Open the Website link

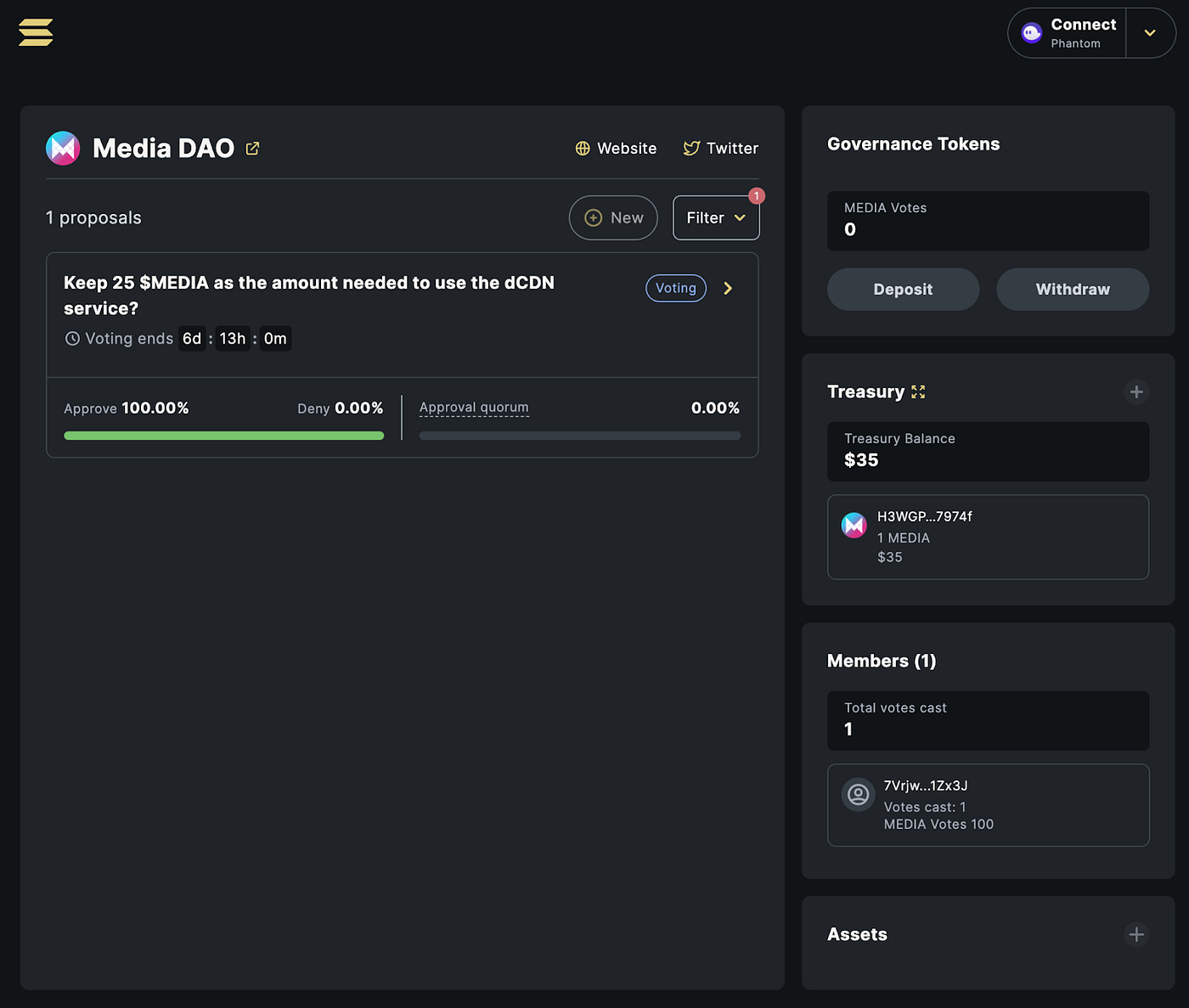click(x=616, y=149)
